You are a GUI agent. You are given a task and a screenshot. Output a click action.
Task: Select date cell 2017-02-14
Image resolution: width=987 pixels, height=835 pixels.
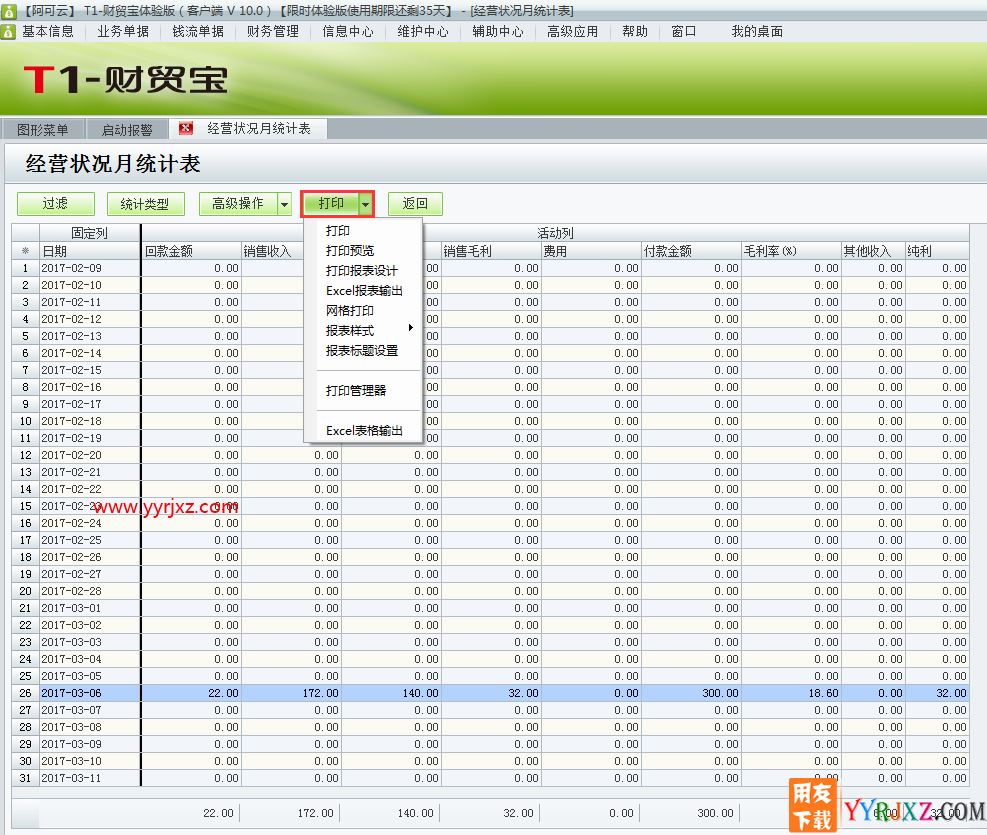tap(89, 353)
